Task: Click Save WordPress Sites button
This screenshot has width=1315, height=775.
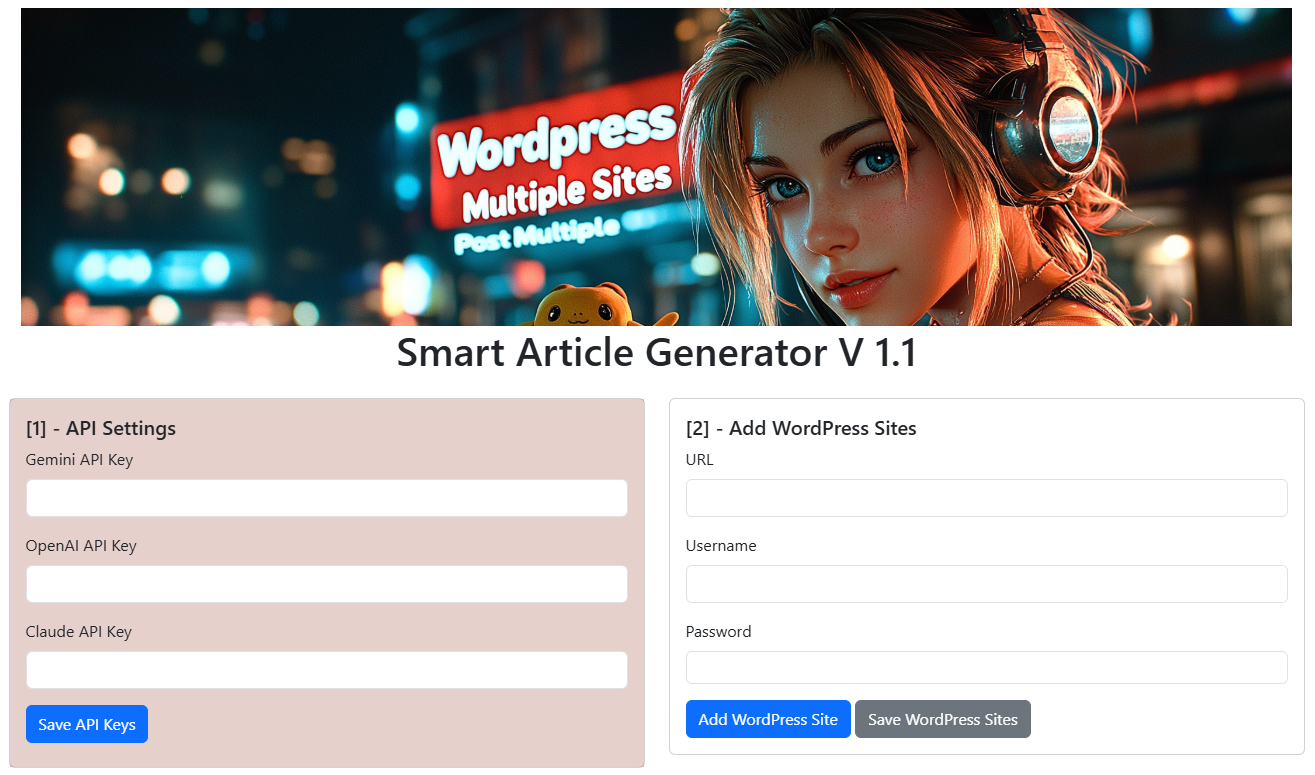Action: tap(943, 719)
